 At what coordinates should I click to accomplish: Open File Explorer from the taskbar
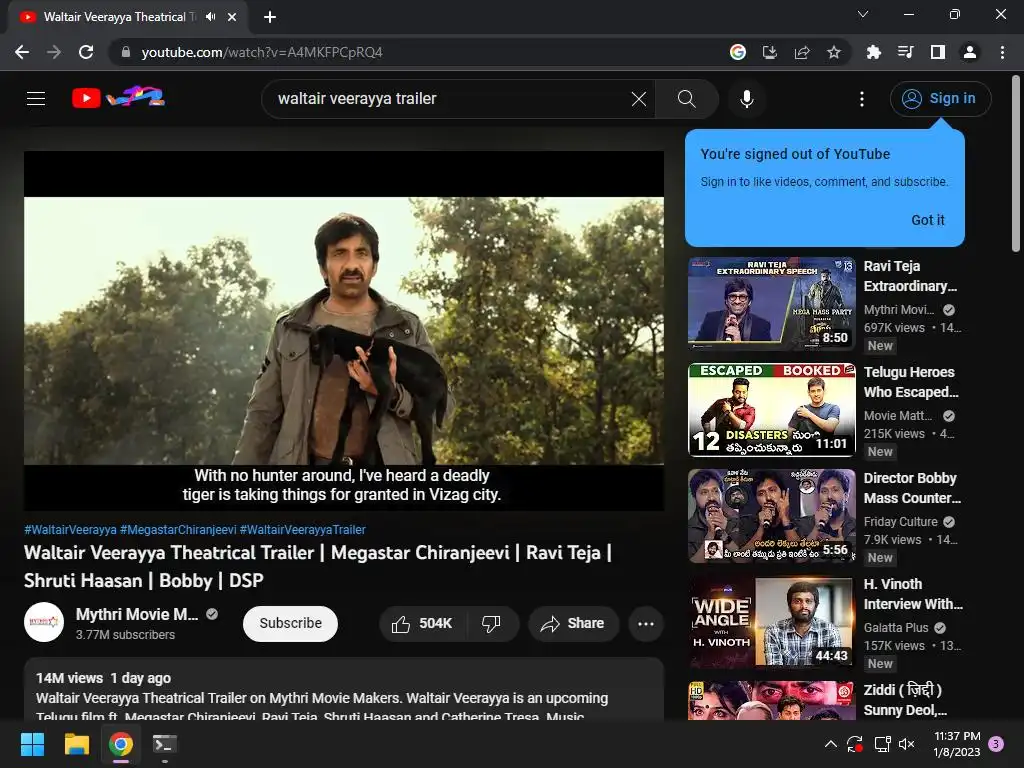pyautogui.click(x=76, y=744)
